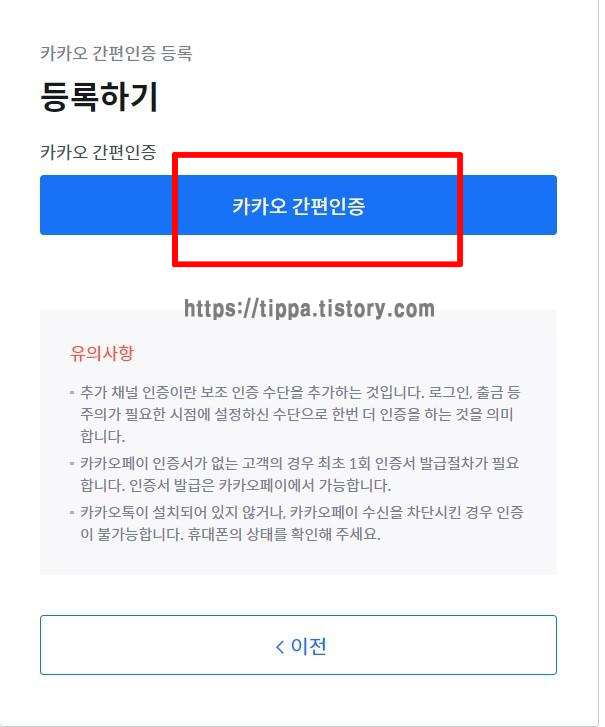Click the sentence 인증서 발급은 카카오페이에서 가능합니다

pyautogui.click(x=260, y=485)
